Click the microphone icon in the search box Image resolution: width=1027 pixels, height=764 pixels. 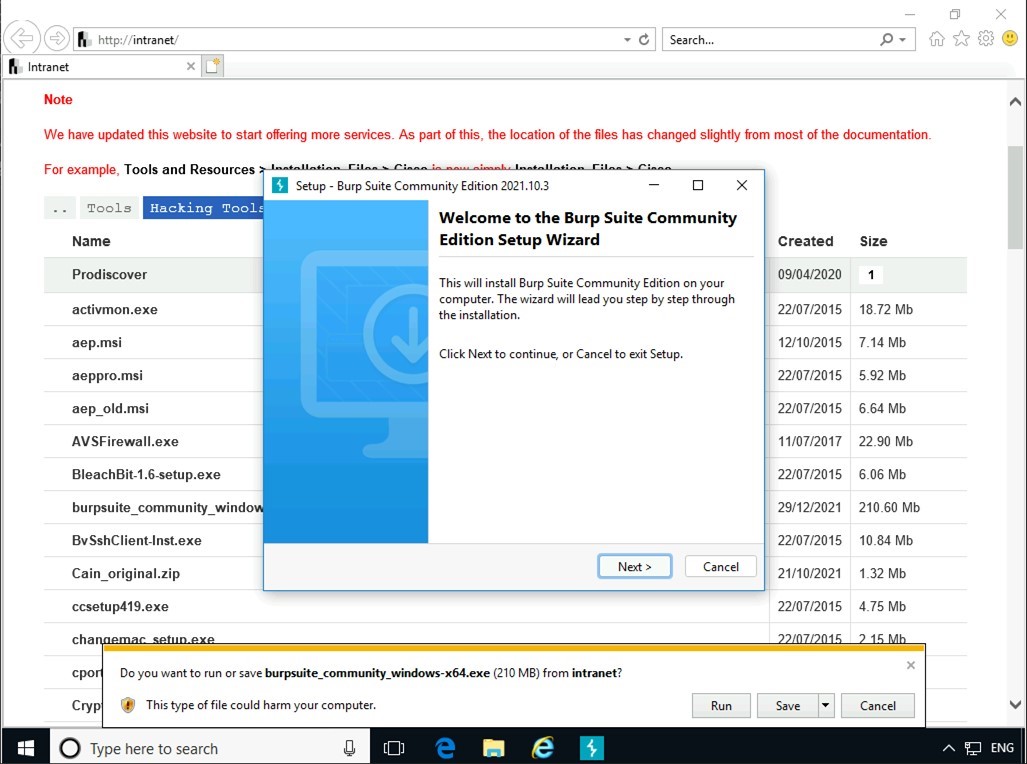350,748
